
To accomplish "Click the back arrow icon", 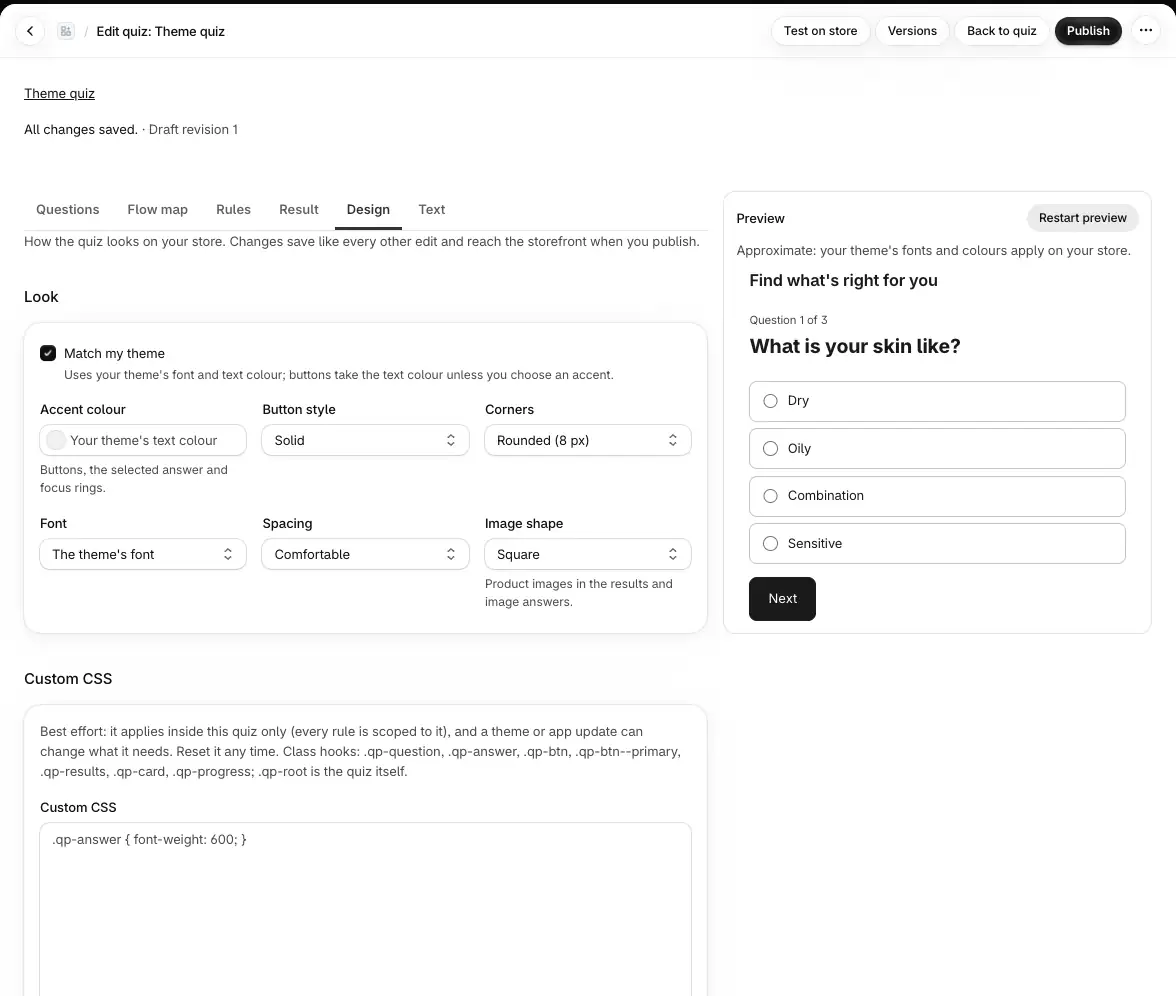I will coord(30,31).
